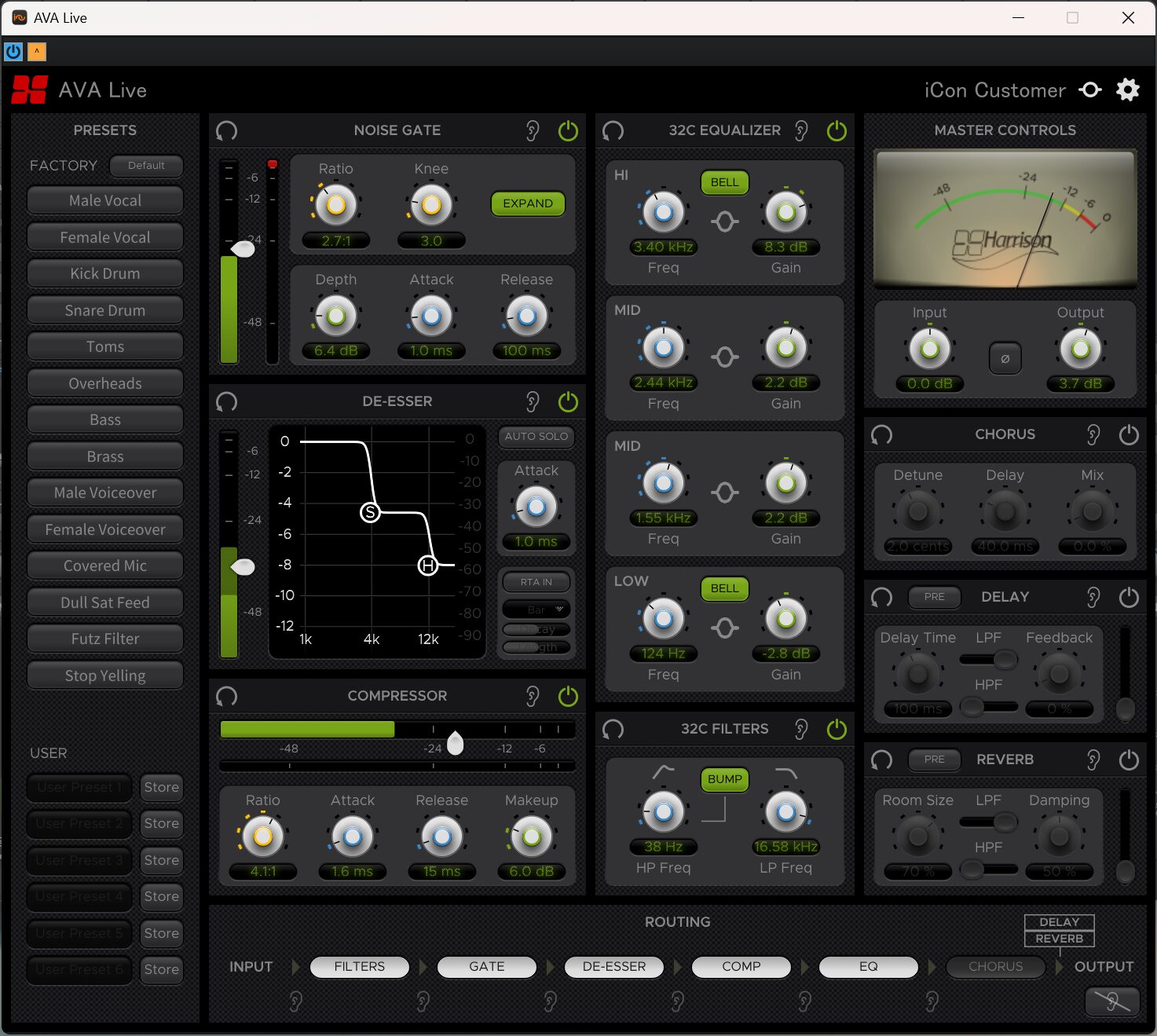Image resolution: width=1157 pixels, height=1036 pixels.
Task: Reset the De-Esser module
Action: pyautogui.click(x=227, y=402)
